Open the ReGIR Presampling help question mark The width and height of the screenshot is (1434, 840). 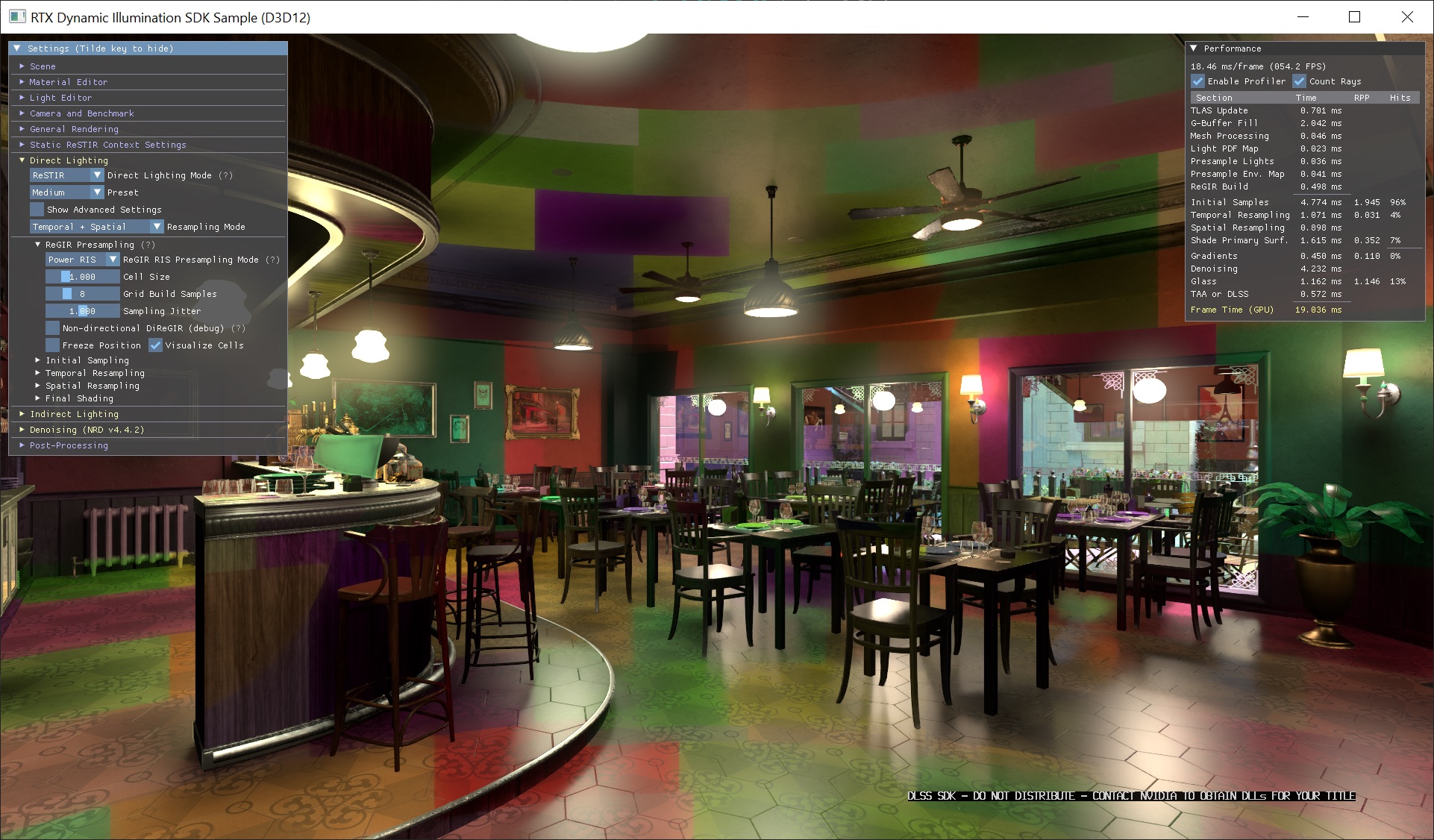coord(148,244)
